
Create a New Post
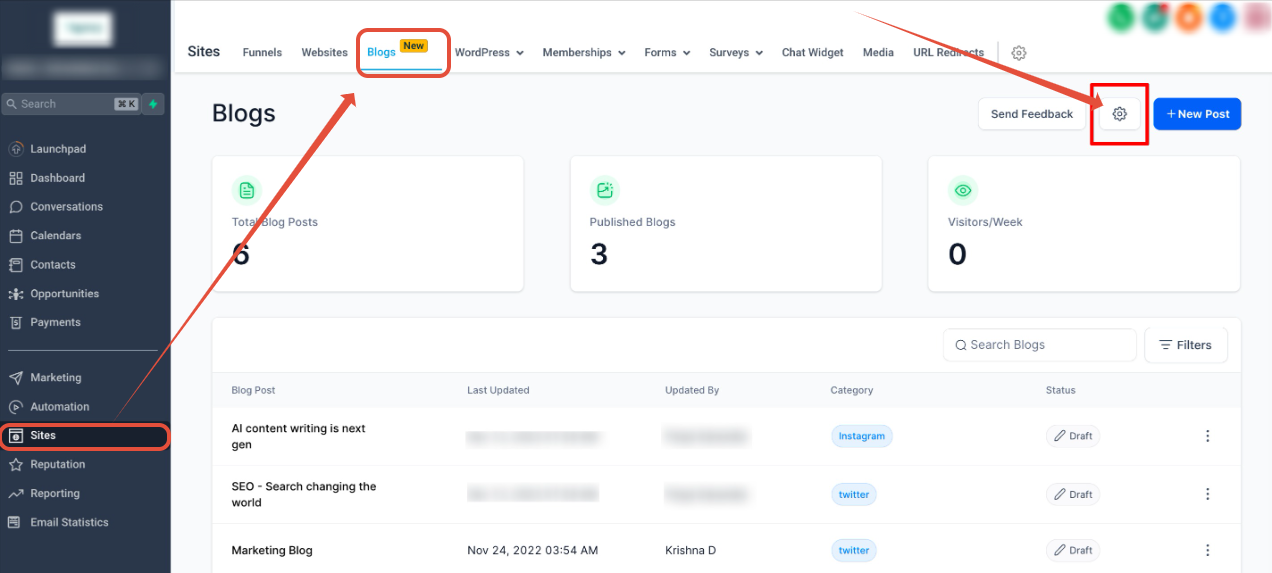pos(1198,114)
